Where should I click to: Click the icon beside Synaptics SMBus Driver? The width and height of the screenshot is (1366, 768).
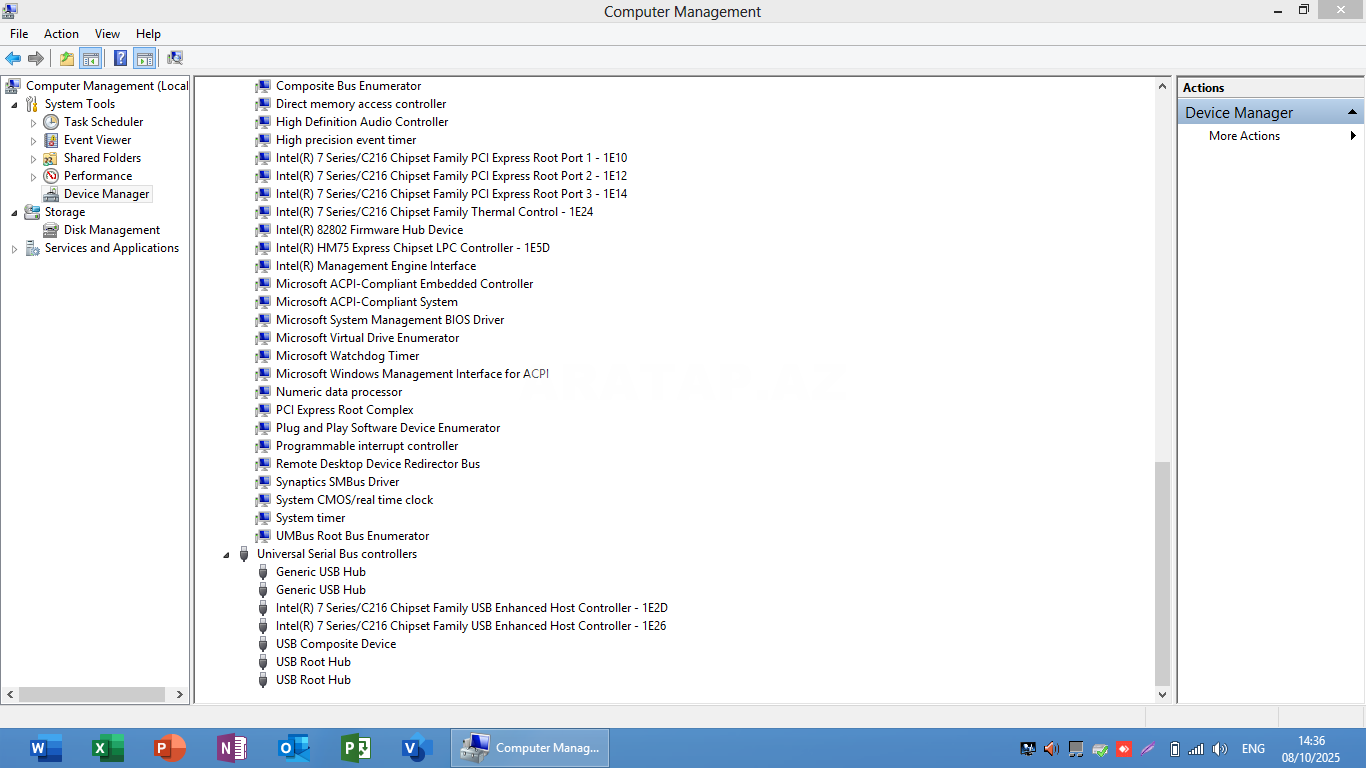[263, 482]
